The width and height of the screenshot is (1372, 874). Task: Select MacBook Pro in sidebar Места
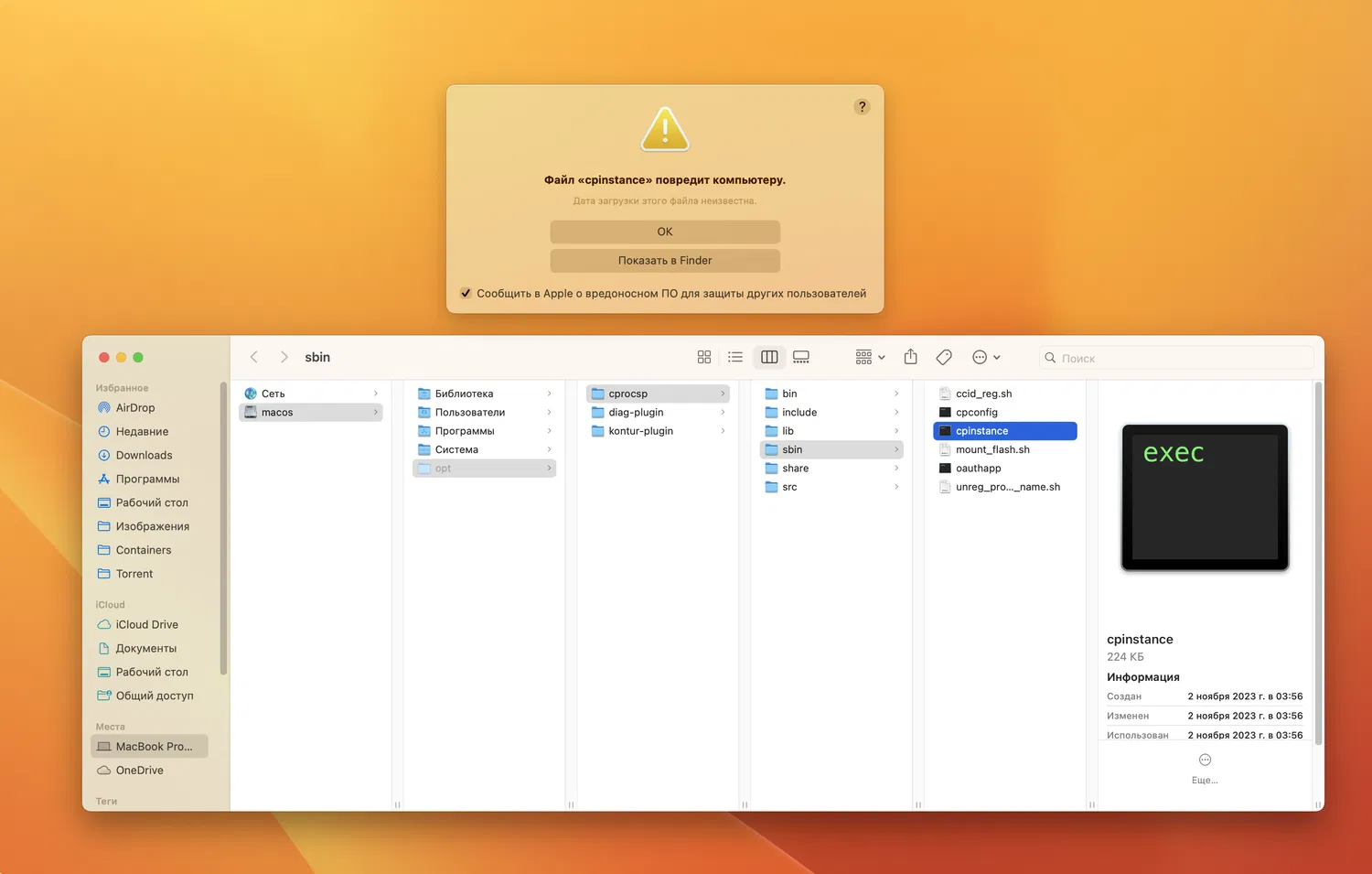click(x=150, y=747)
